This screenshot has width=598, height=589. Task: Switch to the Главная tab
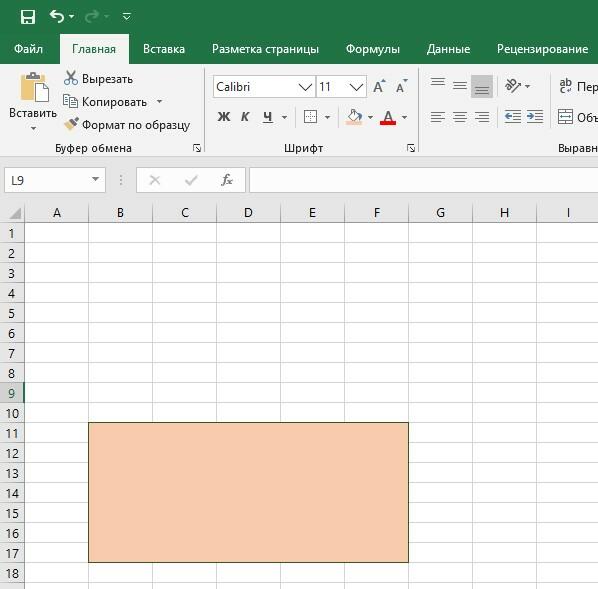(94, 49)
